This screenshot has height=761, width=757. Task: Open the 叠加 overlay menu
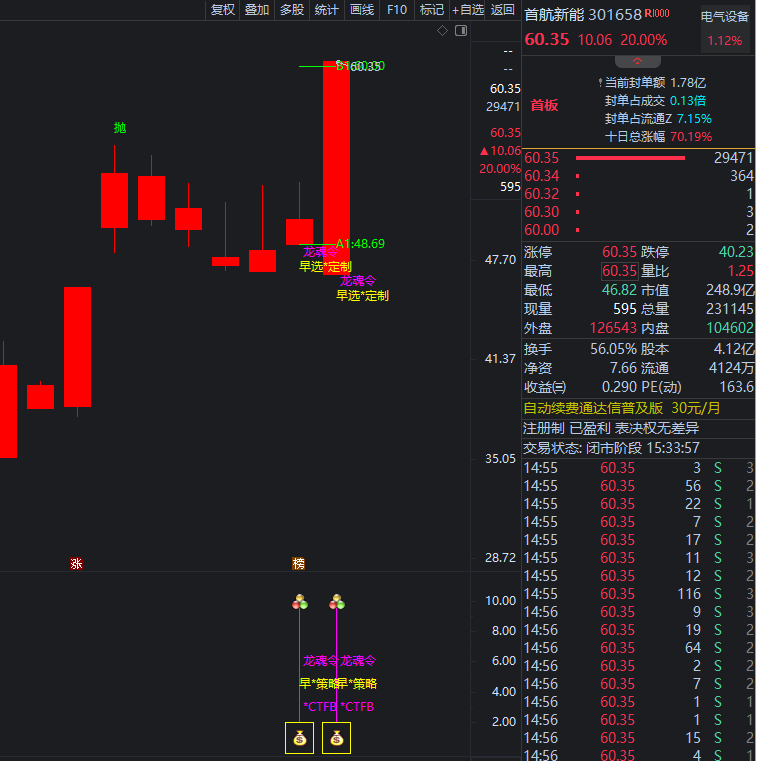click(x=257, y=10)
